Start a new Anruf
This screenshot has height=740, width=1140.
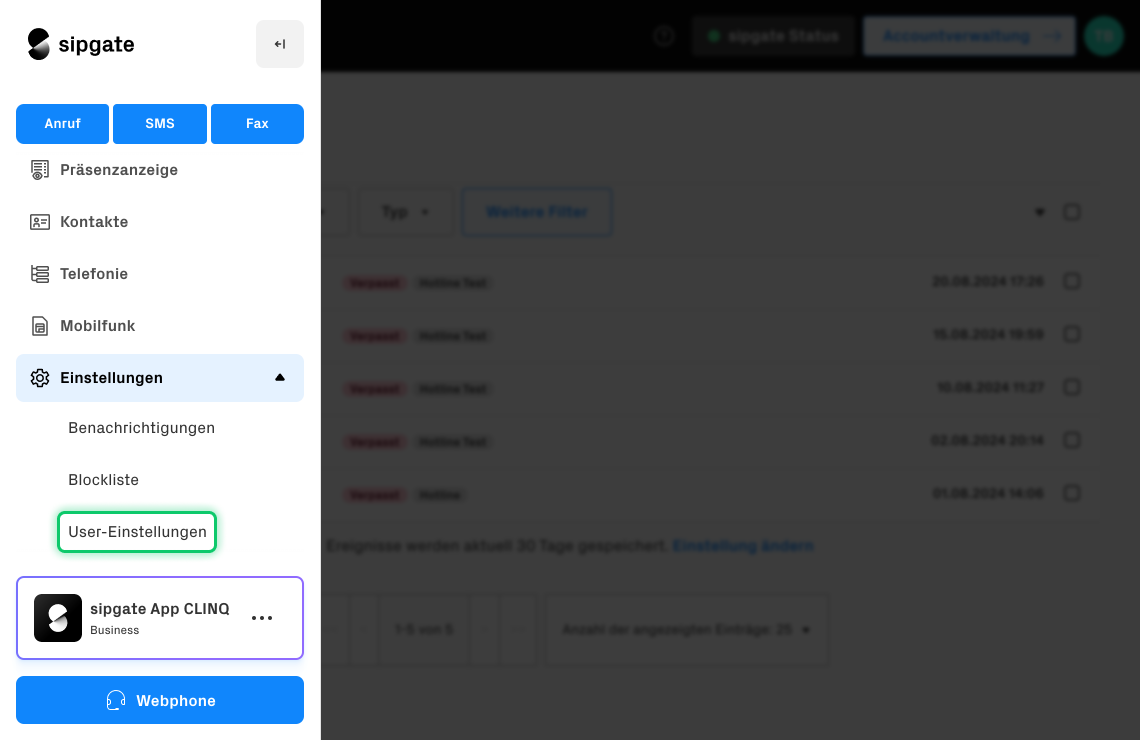[63, 124]
